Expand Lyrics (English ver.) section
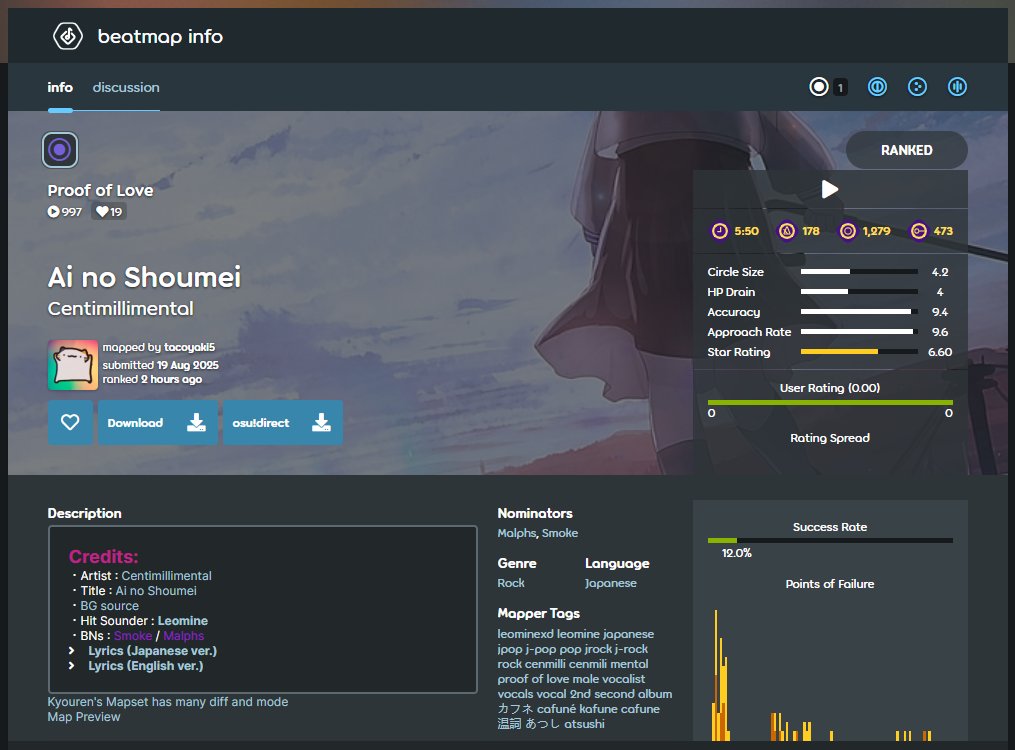The image size is (1015, 750). (x=146, y=666)
